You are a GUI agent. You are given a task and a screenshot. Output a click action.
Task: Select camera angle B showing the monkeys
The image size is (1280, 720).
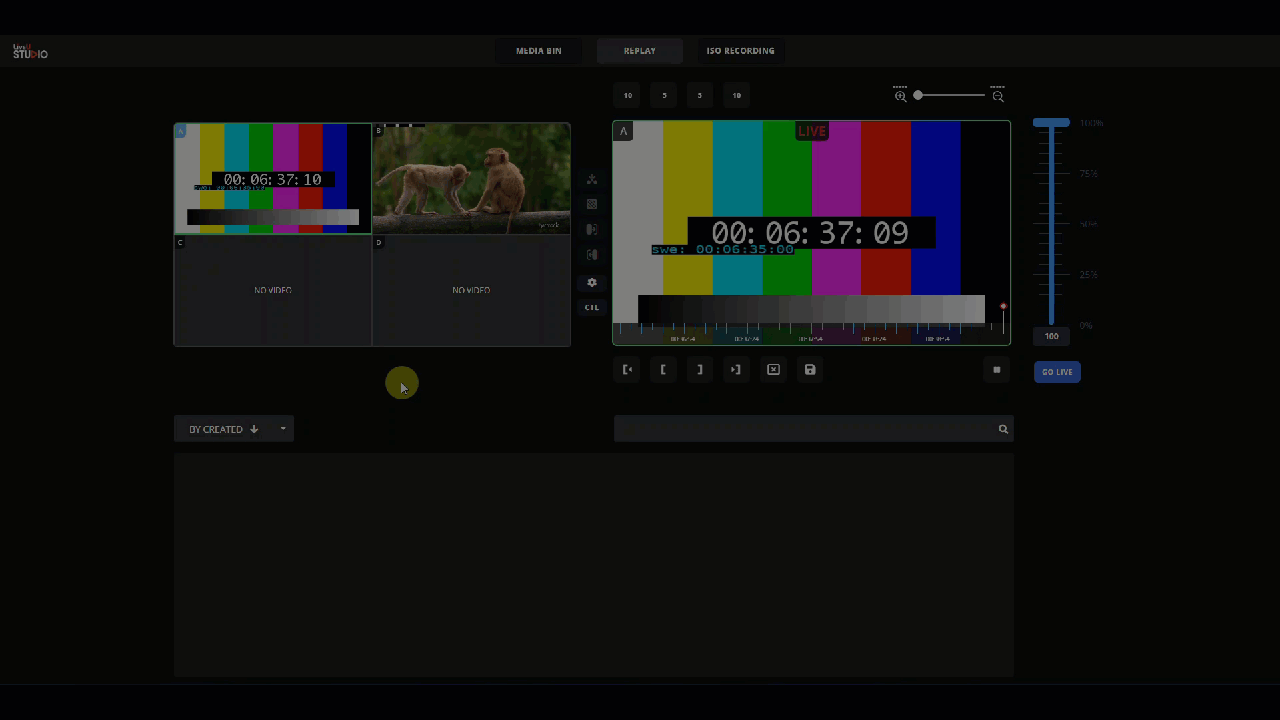(471, 178)
